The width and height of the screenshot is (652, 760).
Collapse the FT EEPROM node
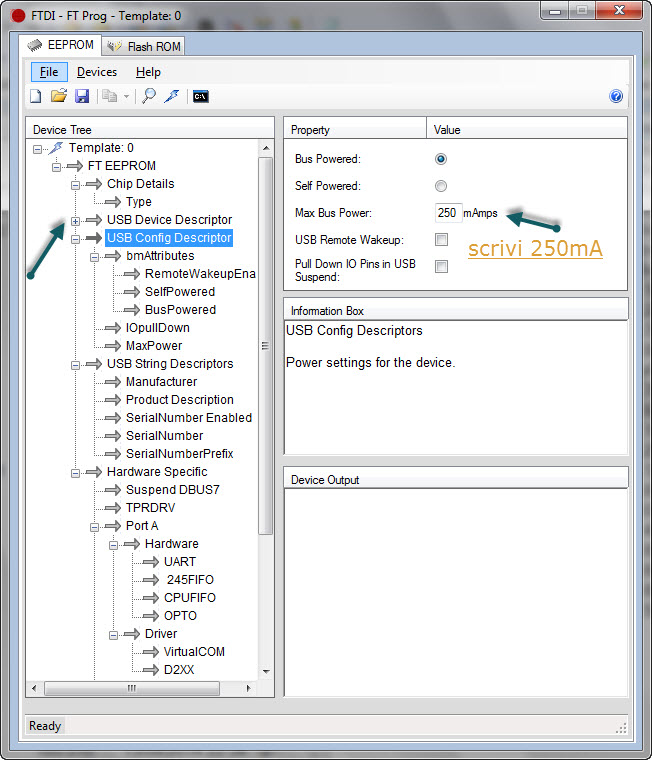(57, 167)
